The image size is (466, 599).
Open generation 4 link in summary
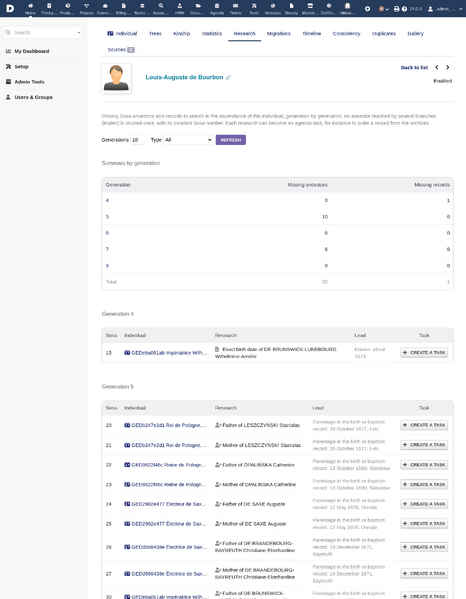click(x=107, y=201)
